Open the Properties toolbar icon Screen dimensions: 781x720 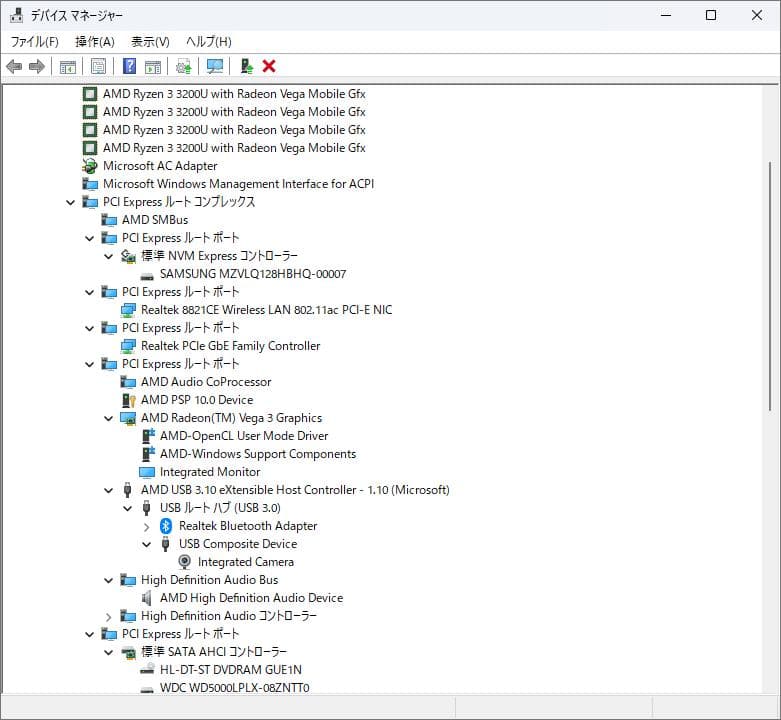(98, 66)
